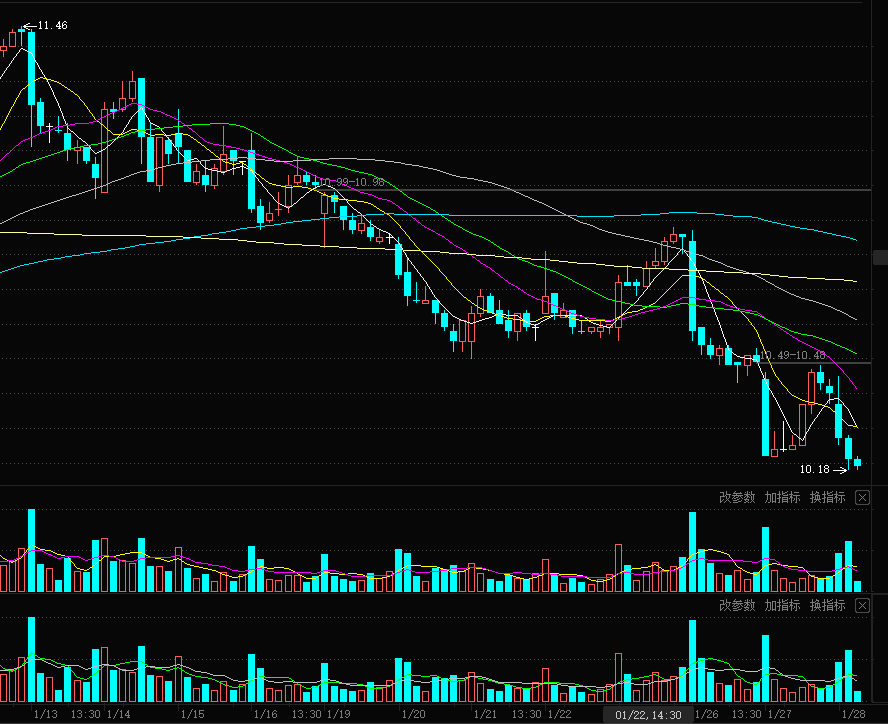Close the upper volume indicator panel
The height and width of the screenshot is (724, 888).
862,498
